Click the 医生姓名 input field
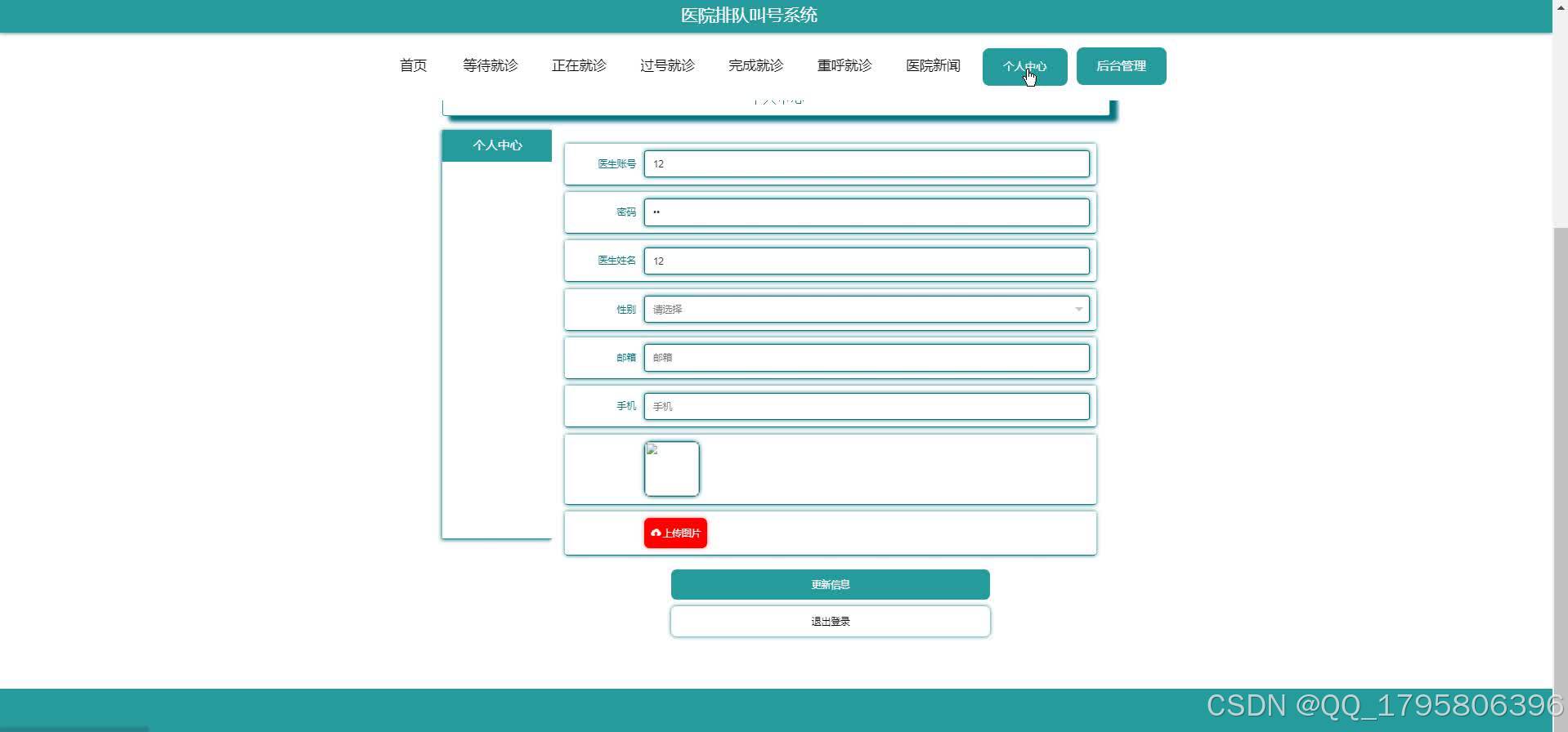 click(x=867, y=261)
